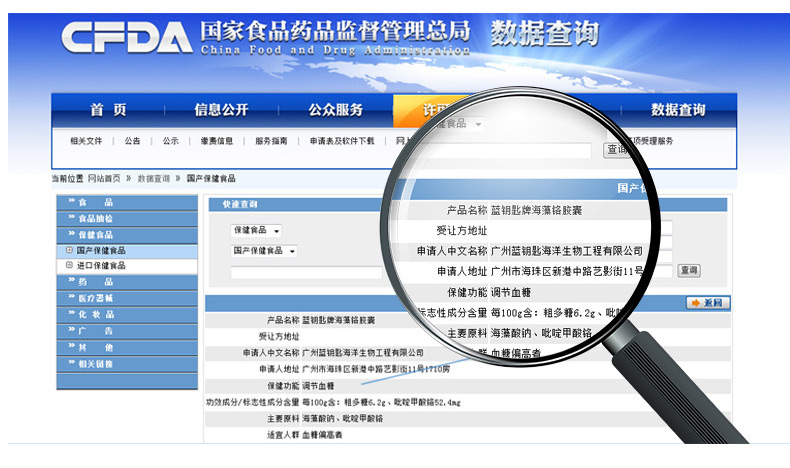Click the 调节血糖 value in the table

tap(318, 386)
